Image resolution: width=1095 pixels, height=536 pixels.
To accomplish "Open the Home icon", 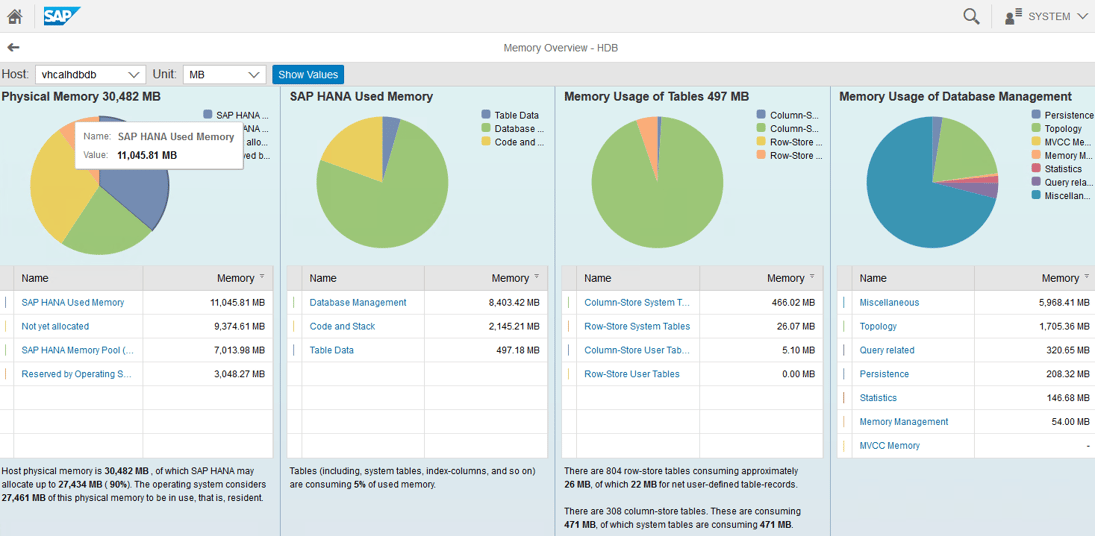I will (x=15, y=16).
